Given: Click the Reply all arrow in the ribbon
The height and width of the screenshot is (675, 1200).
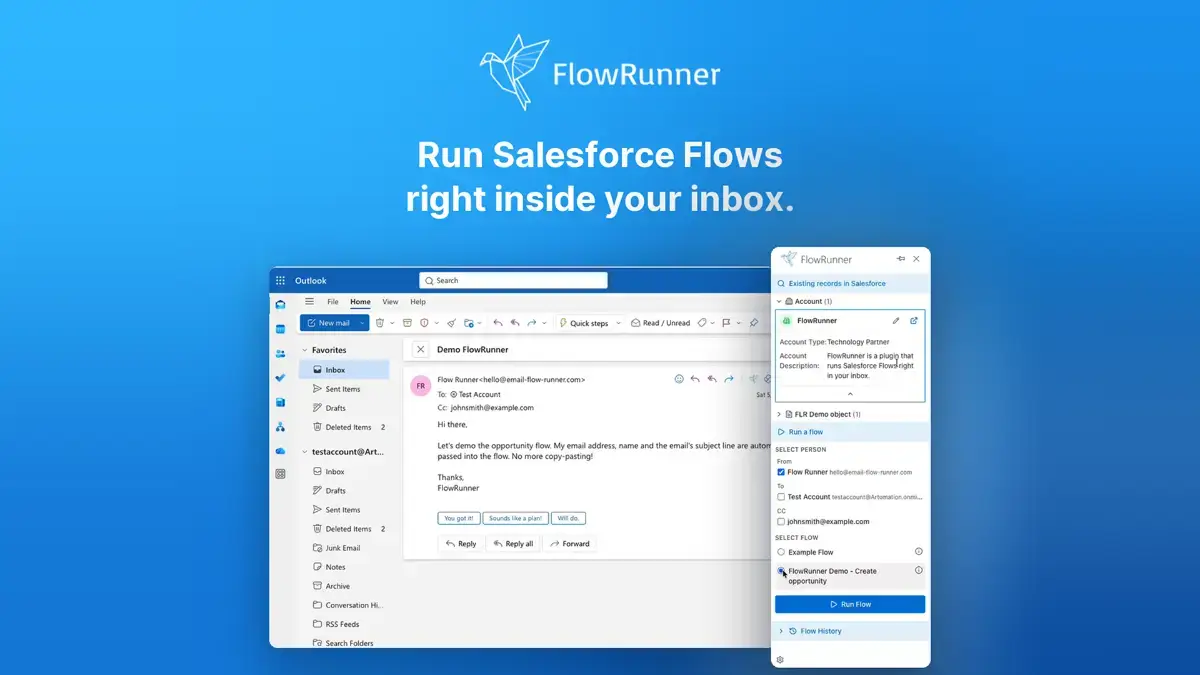Looking at the screenshot, I should pyautogui.click(x=515, y=323).
